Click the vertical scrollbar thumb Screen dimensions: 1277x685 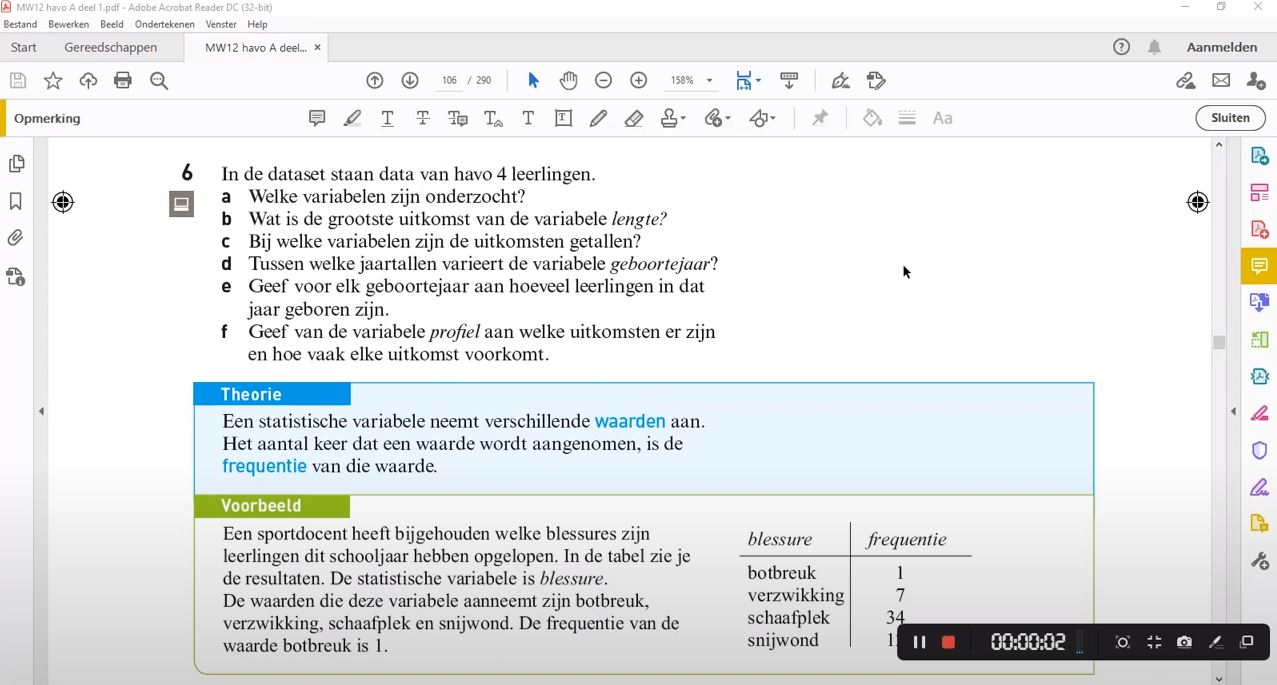tap(1219, 342)
